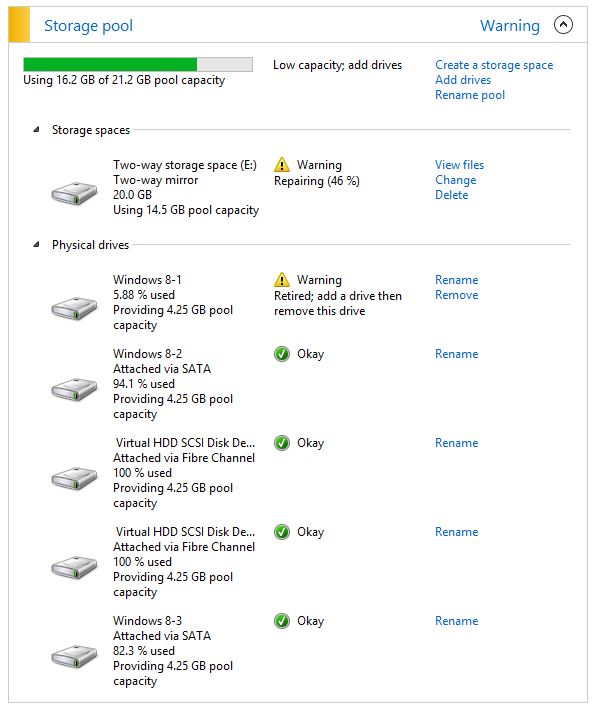599x714 pixels.
Task: Click the Windows 8-3 drive icon
Action: point(74,656)
